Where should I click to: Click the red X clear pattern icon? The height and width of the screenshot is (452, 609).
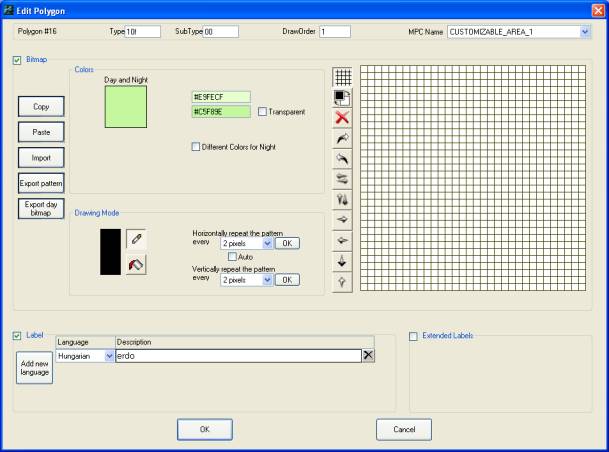point(343,118)
